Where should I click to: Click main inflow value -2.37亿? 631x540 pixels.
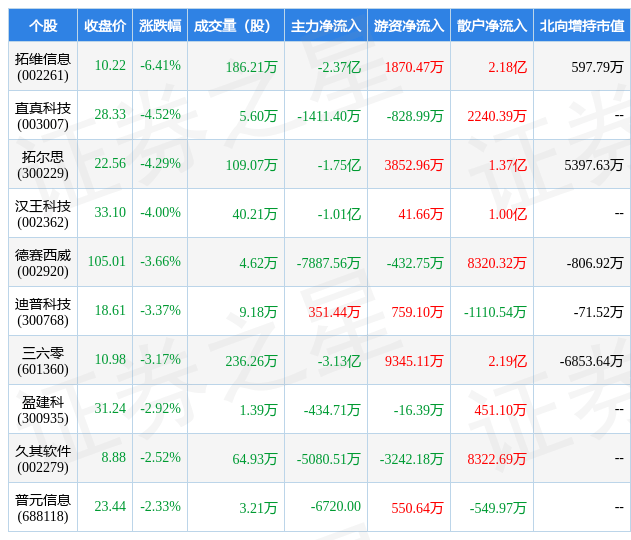339,67
